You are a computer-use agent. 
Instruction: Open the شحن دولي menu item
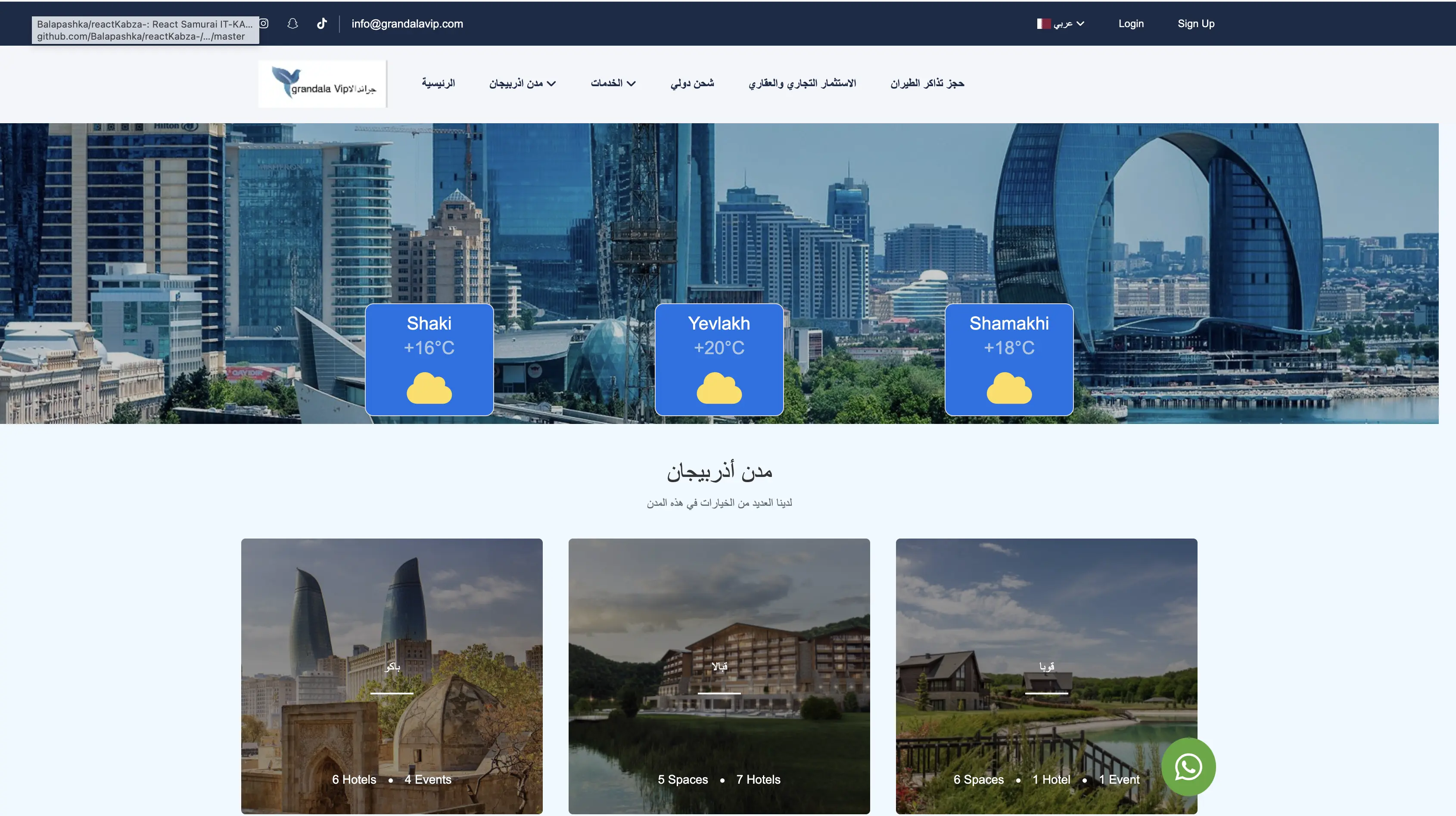pyautogui.click(x=692, y=83)
